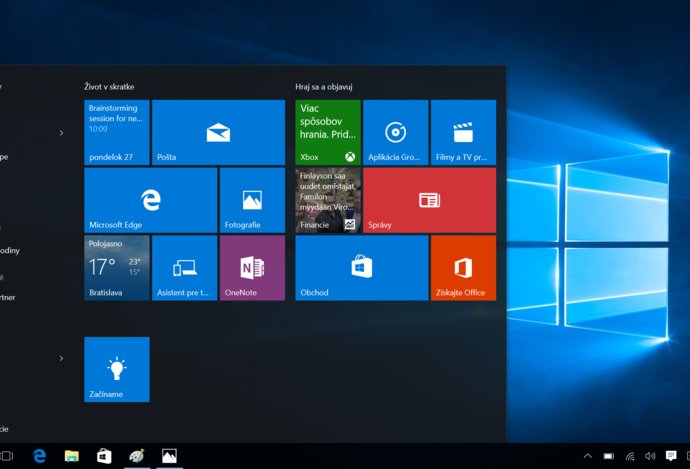The image size is (690, 469).
Task: Click the Hraj sa a objavuj group heading
Action: click(x=324, y=87)
